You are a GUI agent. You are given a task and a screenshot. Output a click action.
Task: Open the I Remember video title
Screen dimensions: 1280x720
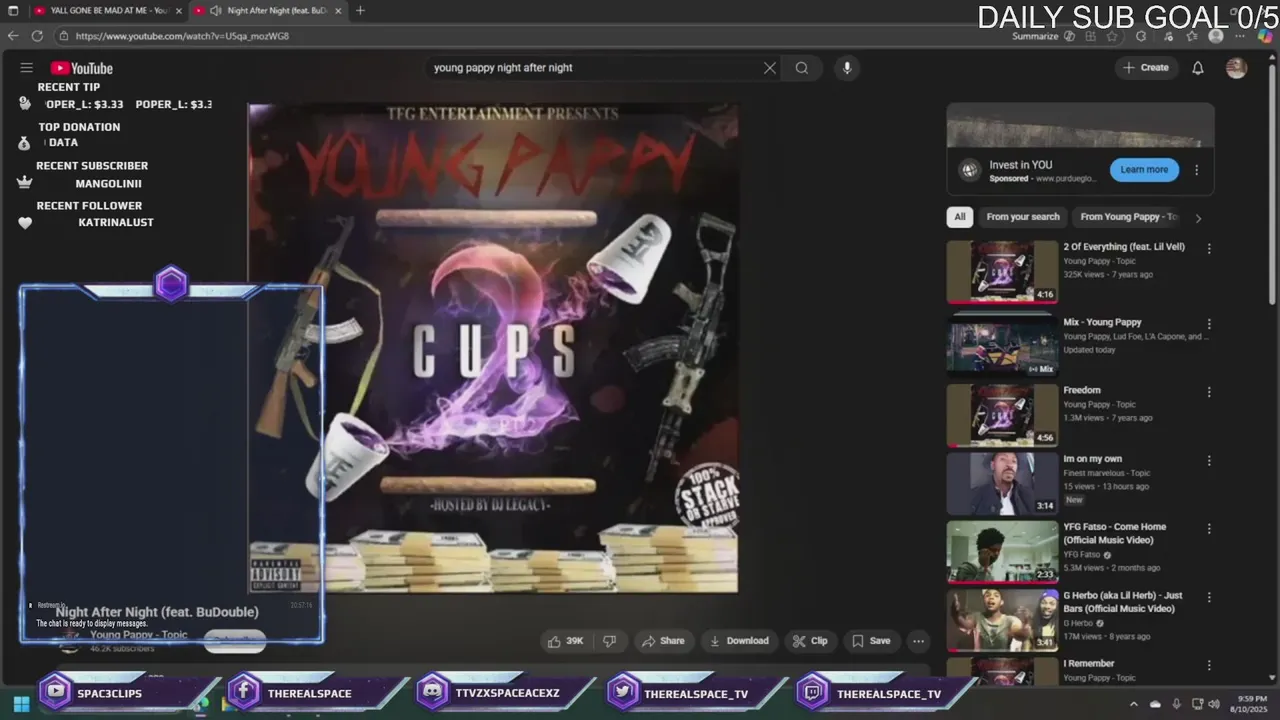tap(1088, 663)
